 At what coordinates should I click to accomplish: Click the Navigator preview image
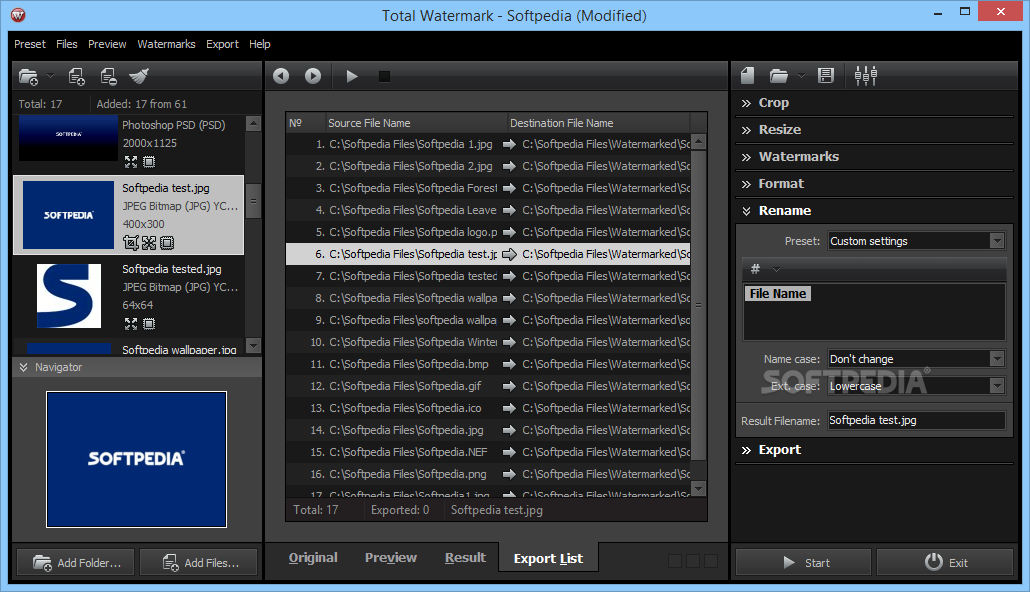137,459
